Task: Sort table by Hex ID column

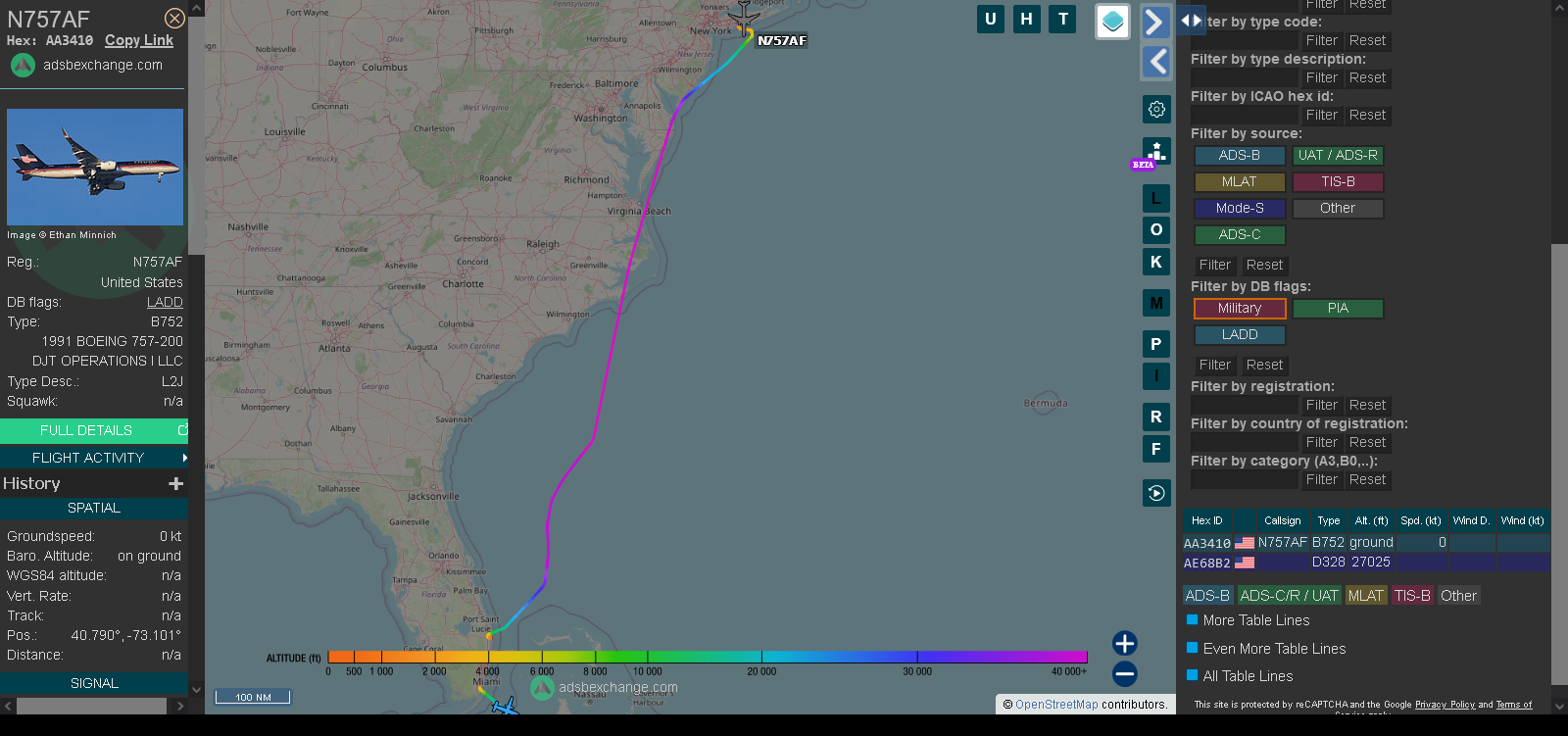Action: [x=1207, y=520]
